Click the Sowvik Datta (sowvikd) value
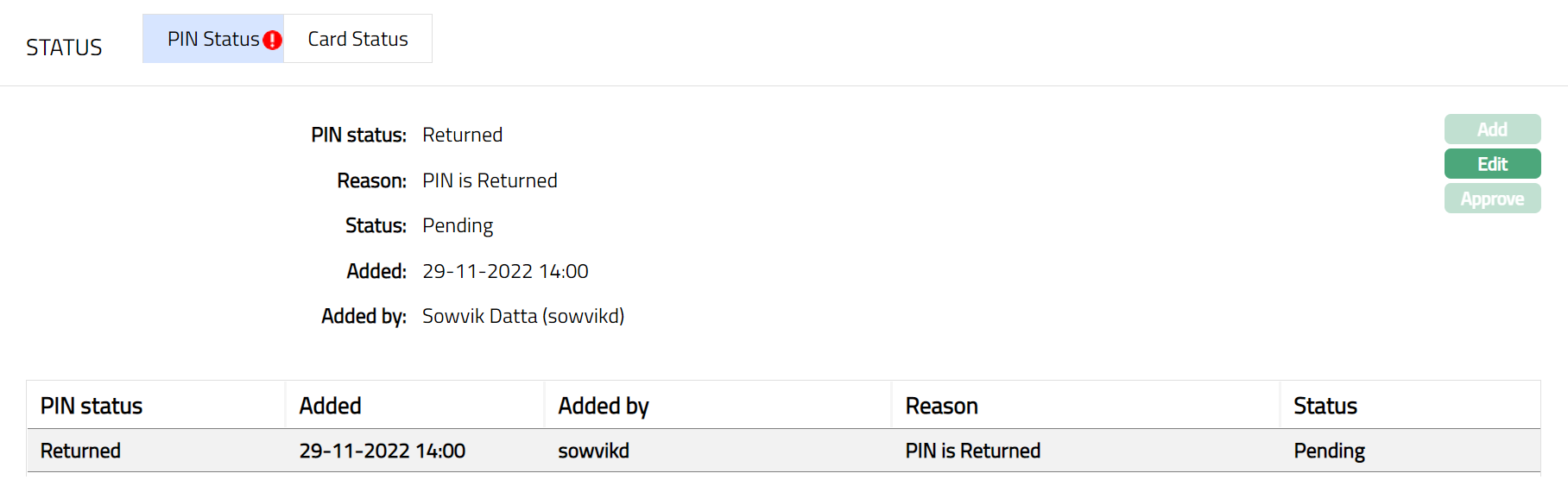This screenshot has width=1568, height=486. point(522,316)
